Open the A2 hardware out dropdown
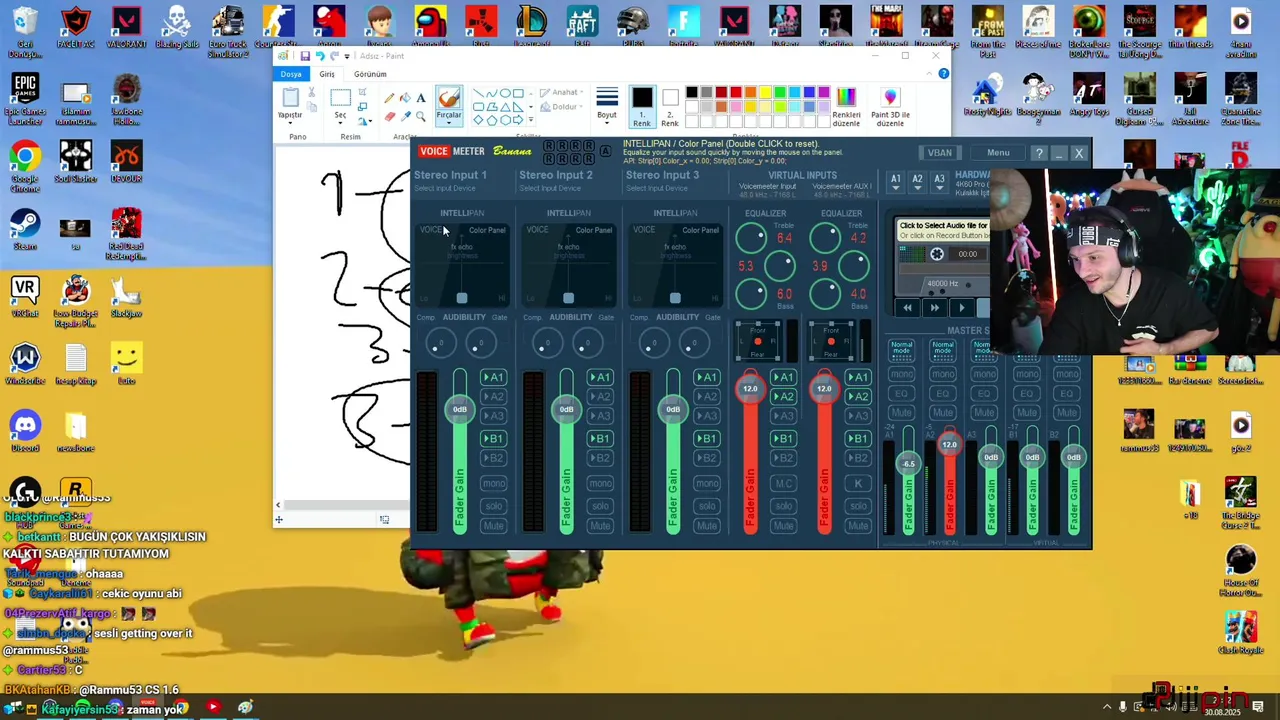The width and height of the screenshot is (1280, 720). click(917, 182)
